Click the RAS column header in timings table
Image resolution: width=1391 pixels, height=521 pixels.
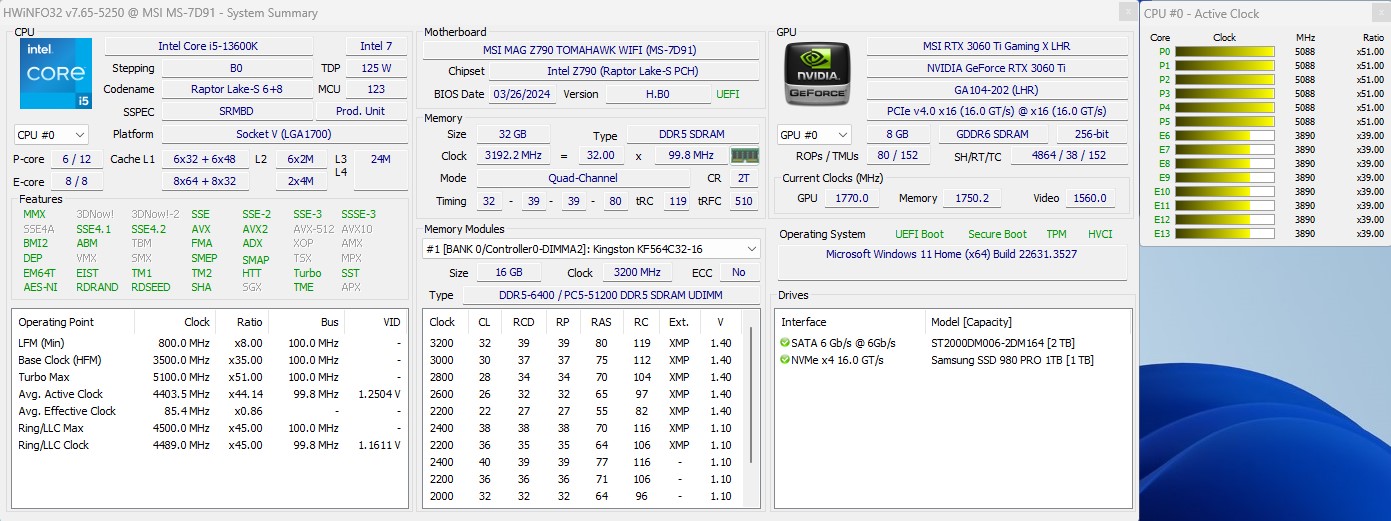pyautogui.click(x=601, y=322)
